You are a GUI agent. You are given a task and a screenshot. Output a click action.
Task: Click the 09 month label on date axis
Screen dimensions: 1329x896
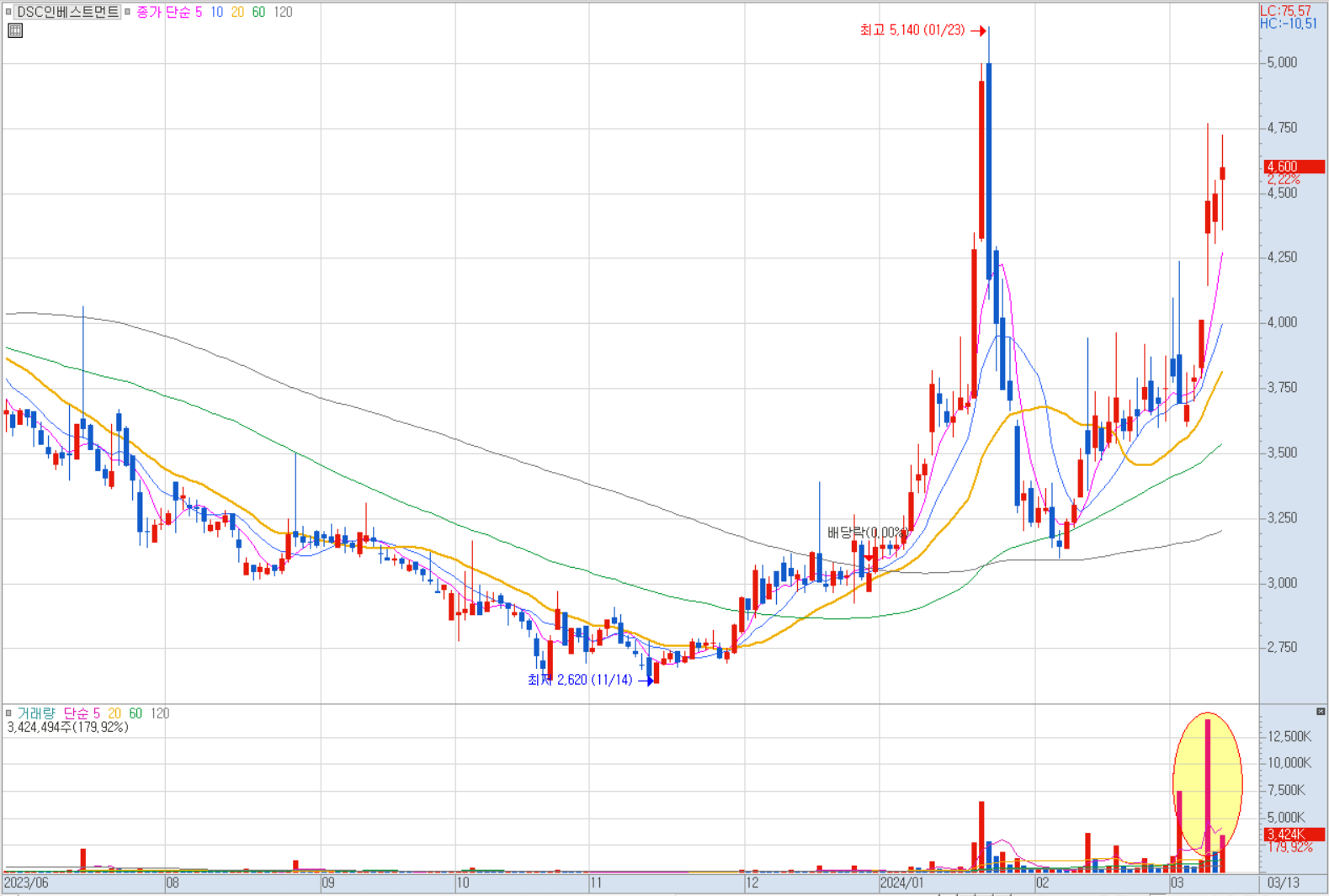click(x=328, y=883)
